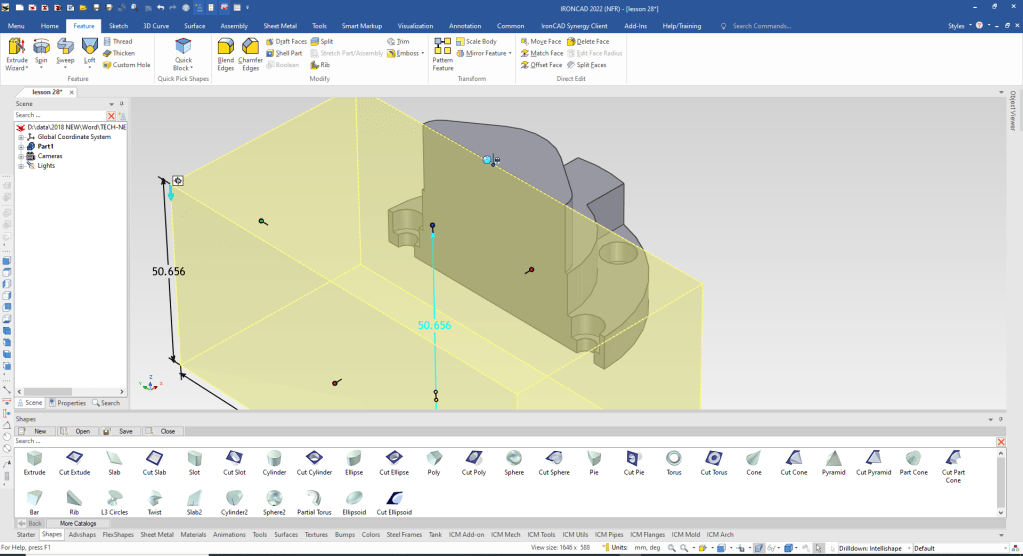Select the Spin feature tool

tap(41, 53)
